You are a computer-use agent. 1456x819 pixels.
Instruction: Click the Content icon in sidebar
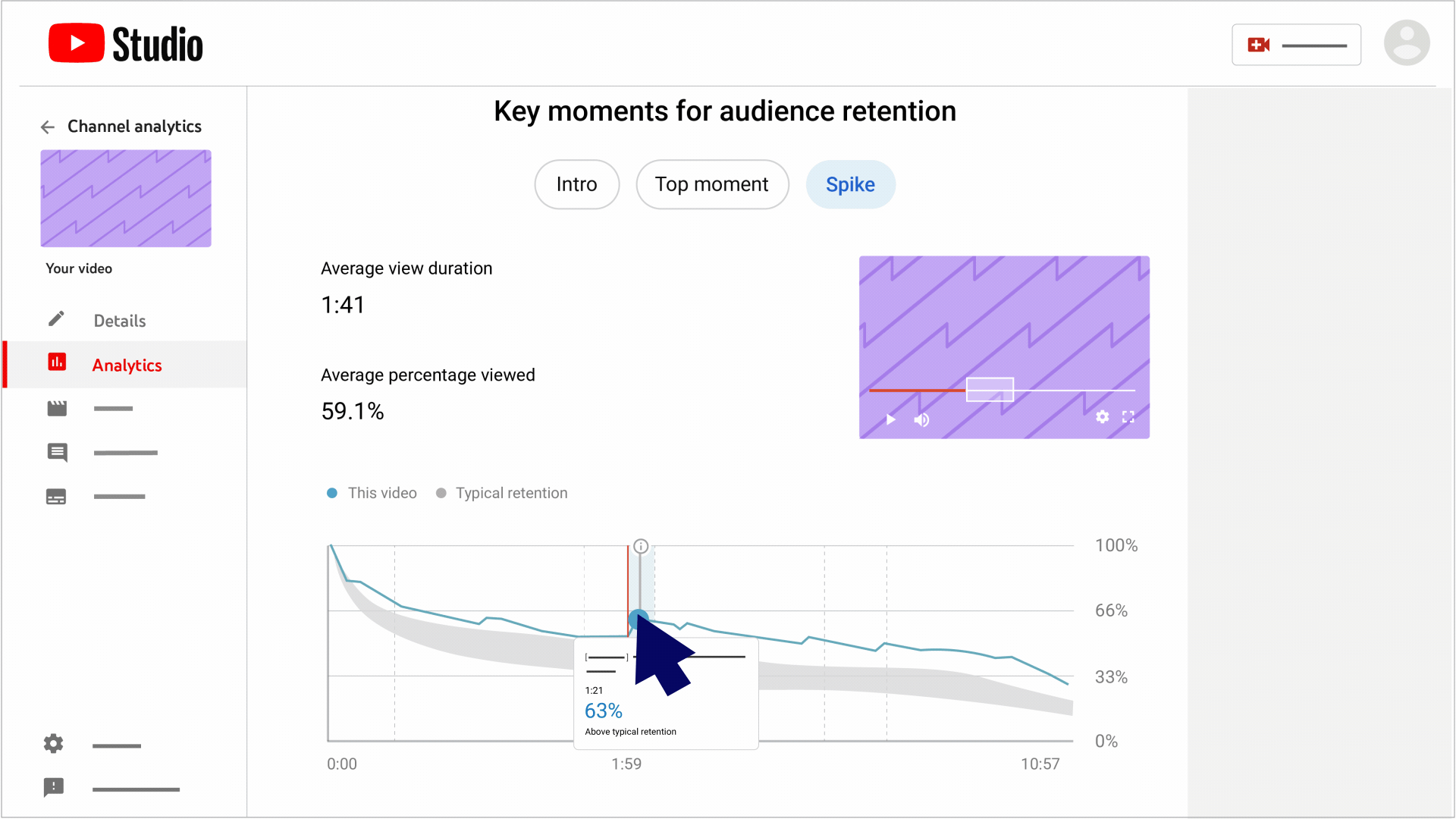pyautogui.click(x=57, y=407)
